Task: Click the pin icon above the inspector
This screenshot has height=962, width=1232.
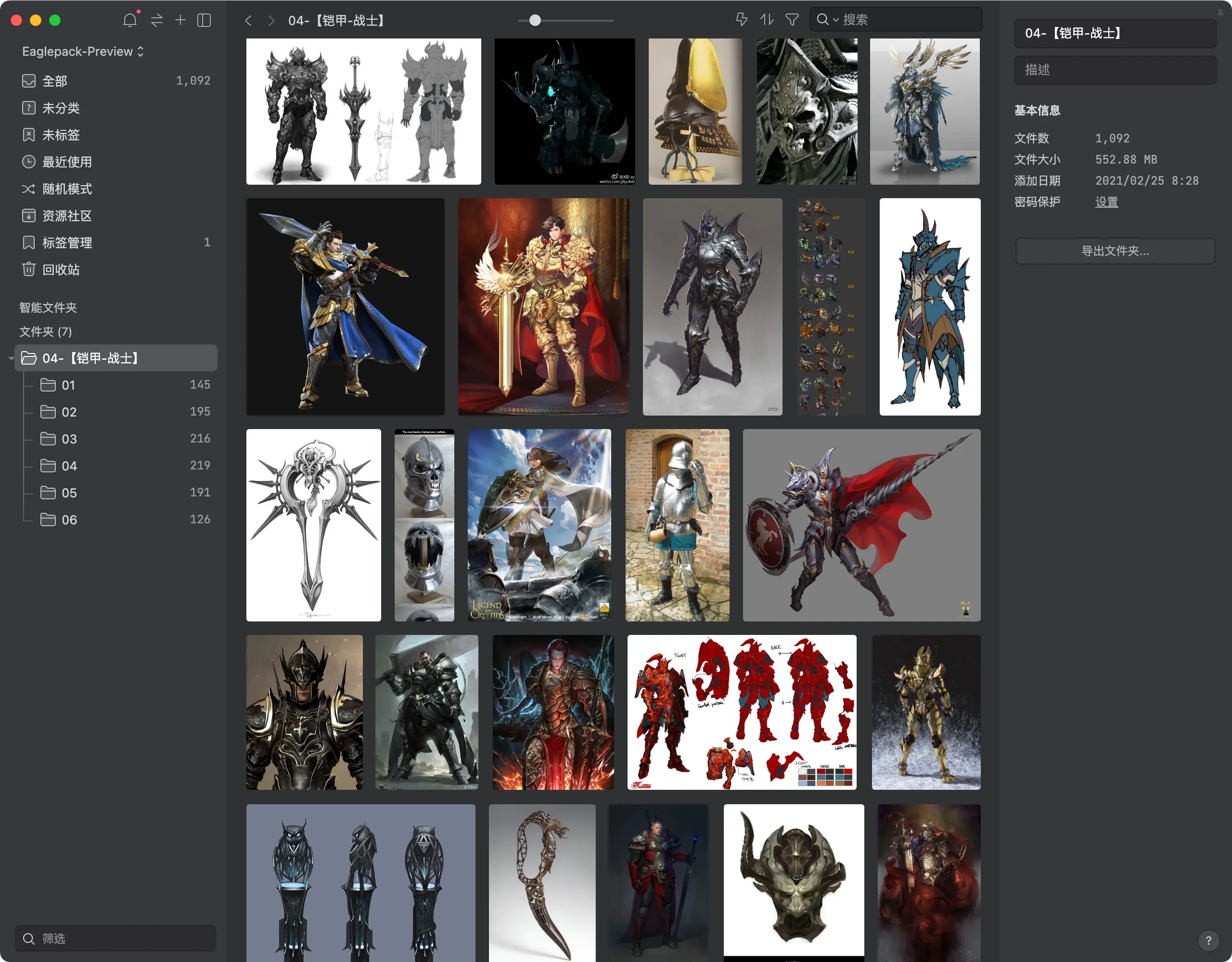Action: coord(1219,13)
